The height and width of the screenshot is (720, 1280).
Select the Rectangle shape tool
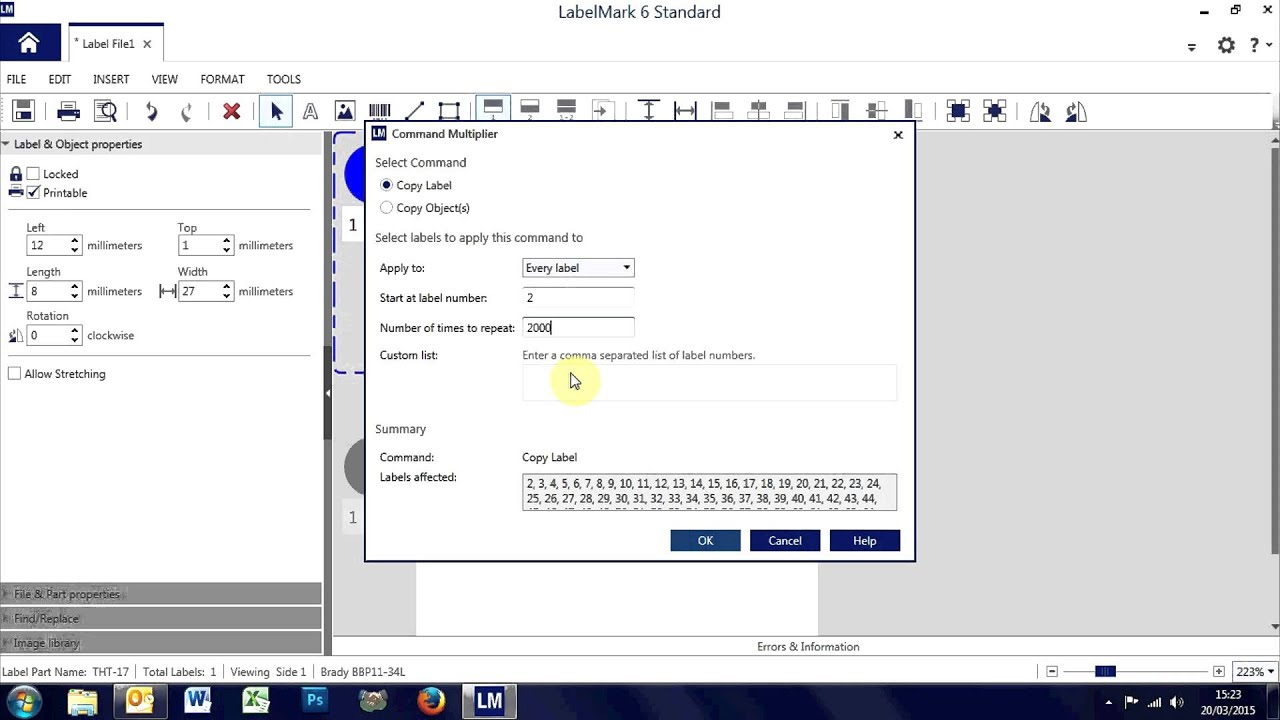coord(449,111)
